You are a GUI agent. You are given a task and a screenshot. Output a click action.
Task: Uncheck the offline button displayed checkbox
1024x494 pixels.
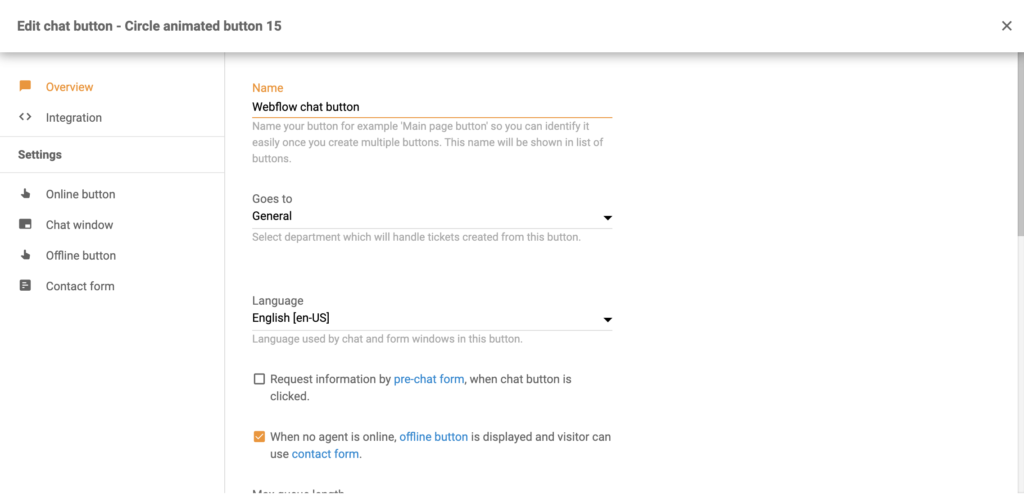click(260, 437)
